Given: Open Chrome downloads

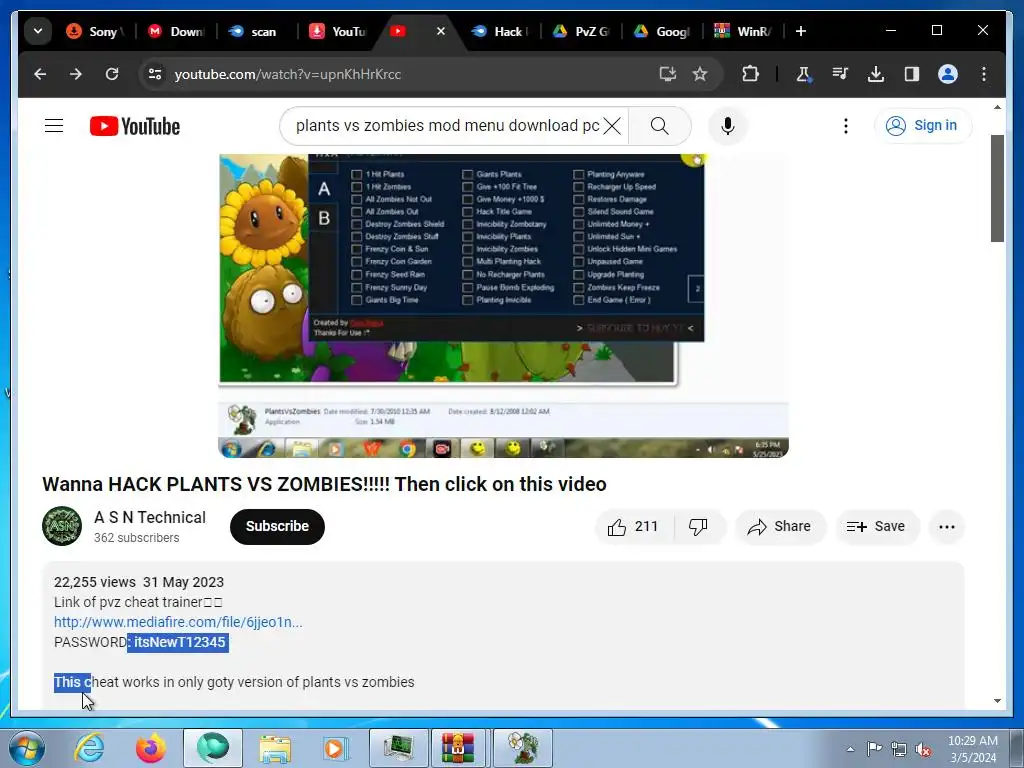Looking at the screenshot, I should click(876, 74).
